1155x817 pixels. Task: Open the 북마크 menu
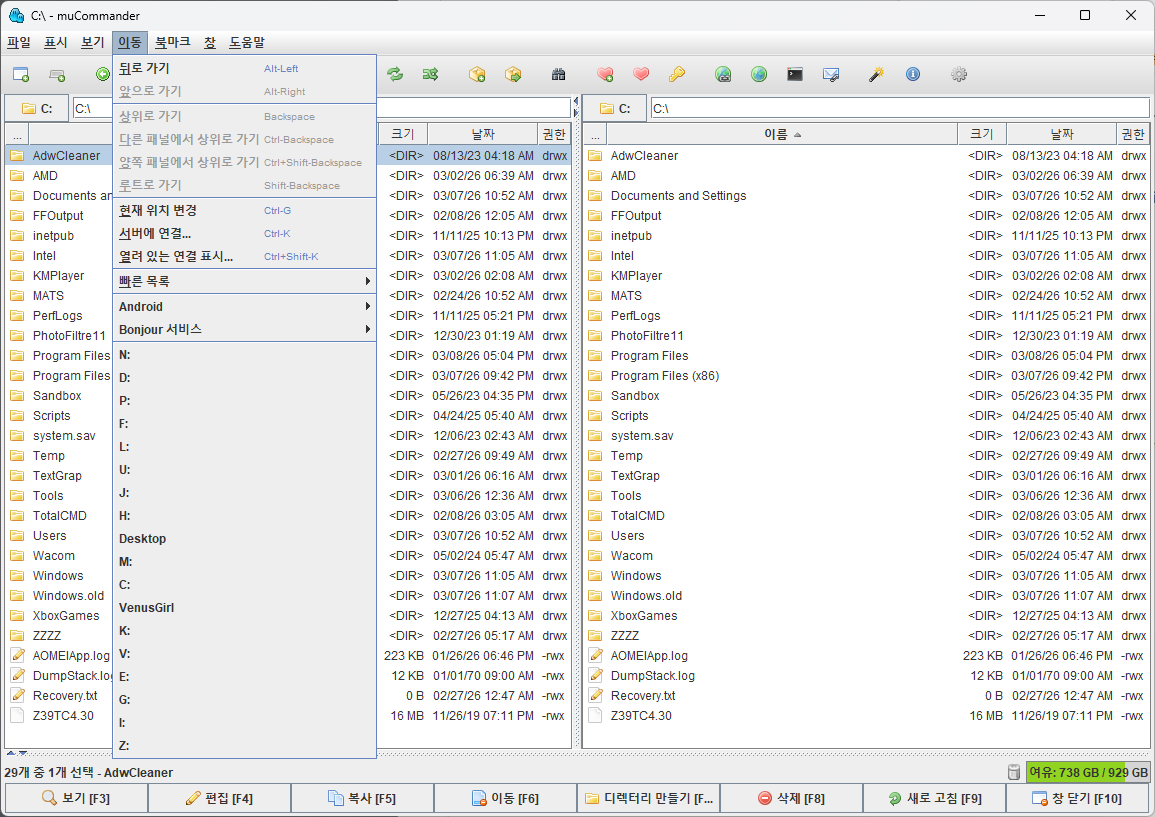click(x=172, y=43)
